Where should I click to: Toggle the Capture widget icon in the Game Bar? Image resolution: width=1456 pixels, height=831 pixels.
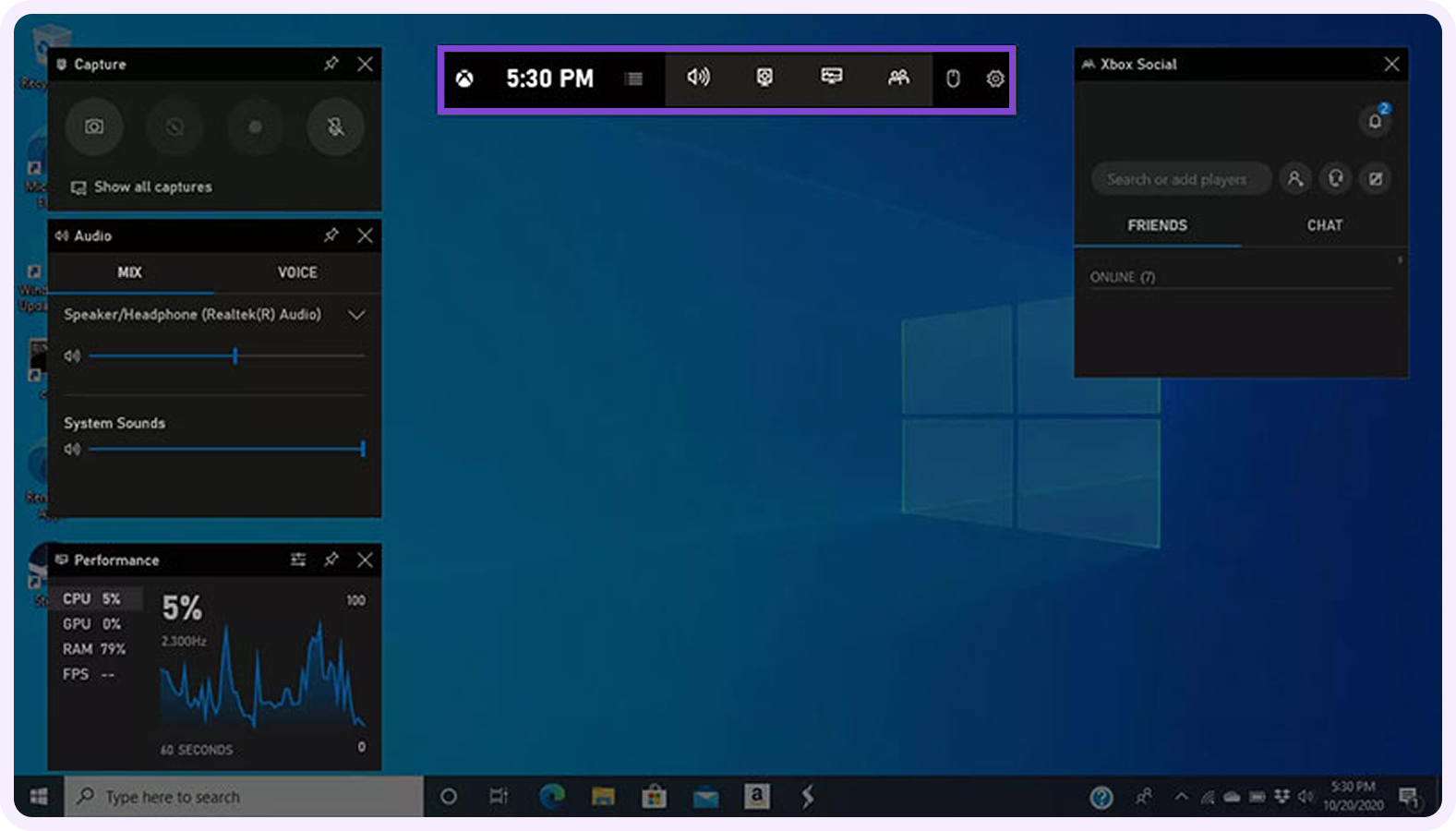(764, 78)
